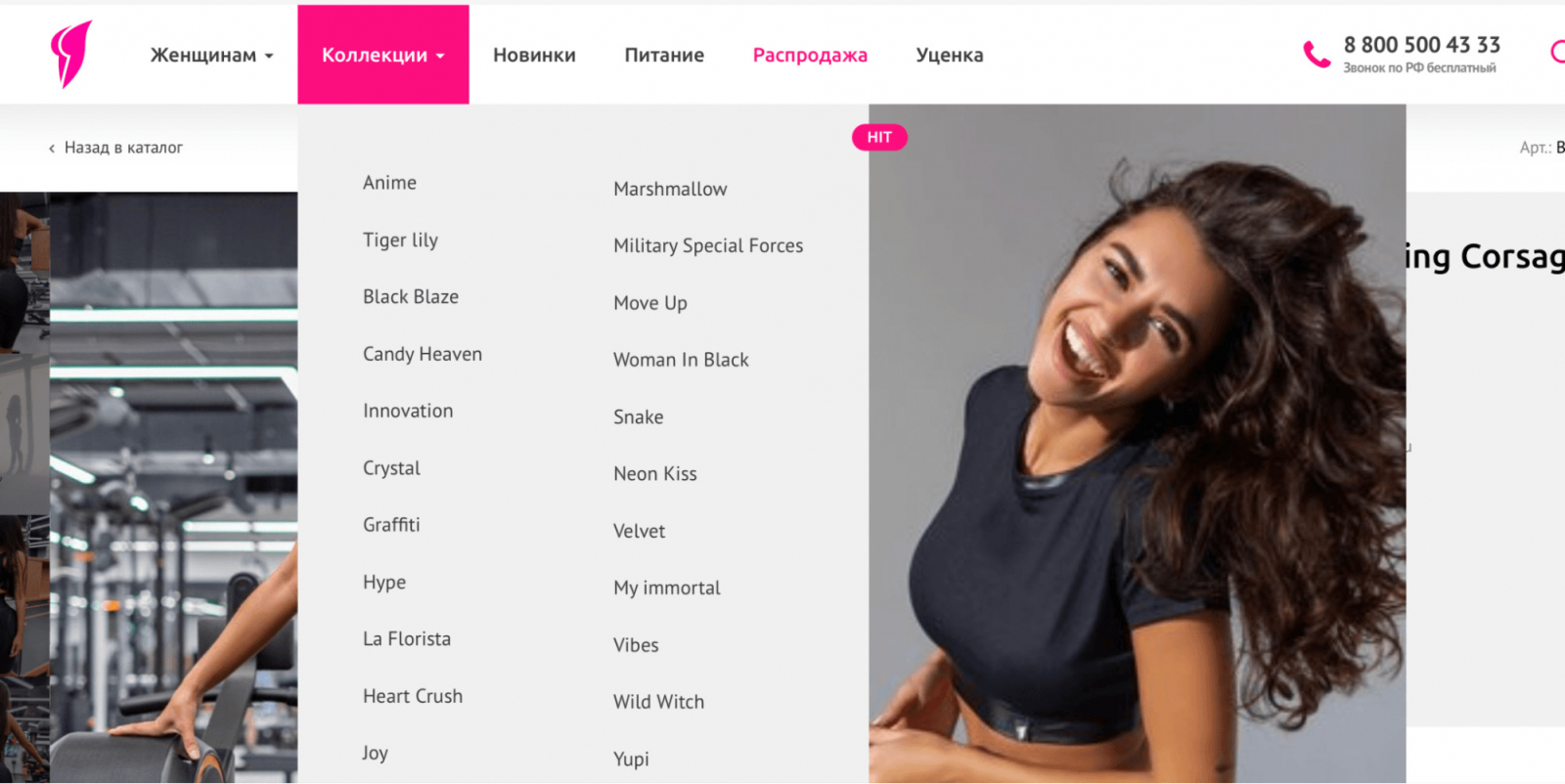Viewport: 1565px width, 784px height.
Task: Choose the La Florista collection
Action: click(x=407, y=639)
